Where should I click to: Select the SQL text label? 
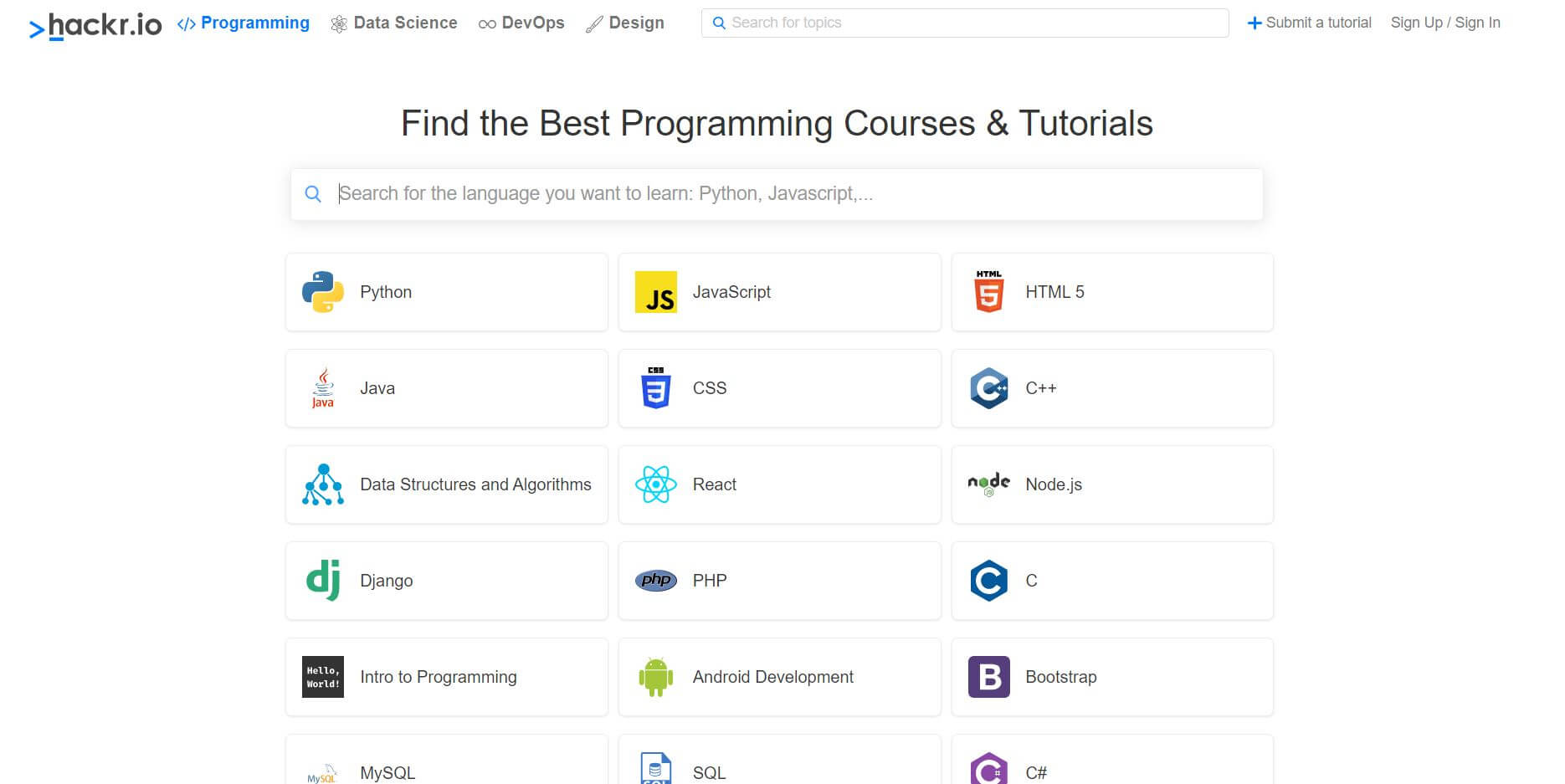(709, 773)
